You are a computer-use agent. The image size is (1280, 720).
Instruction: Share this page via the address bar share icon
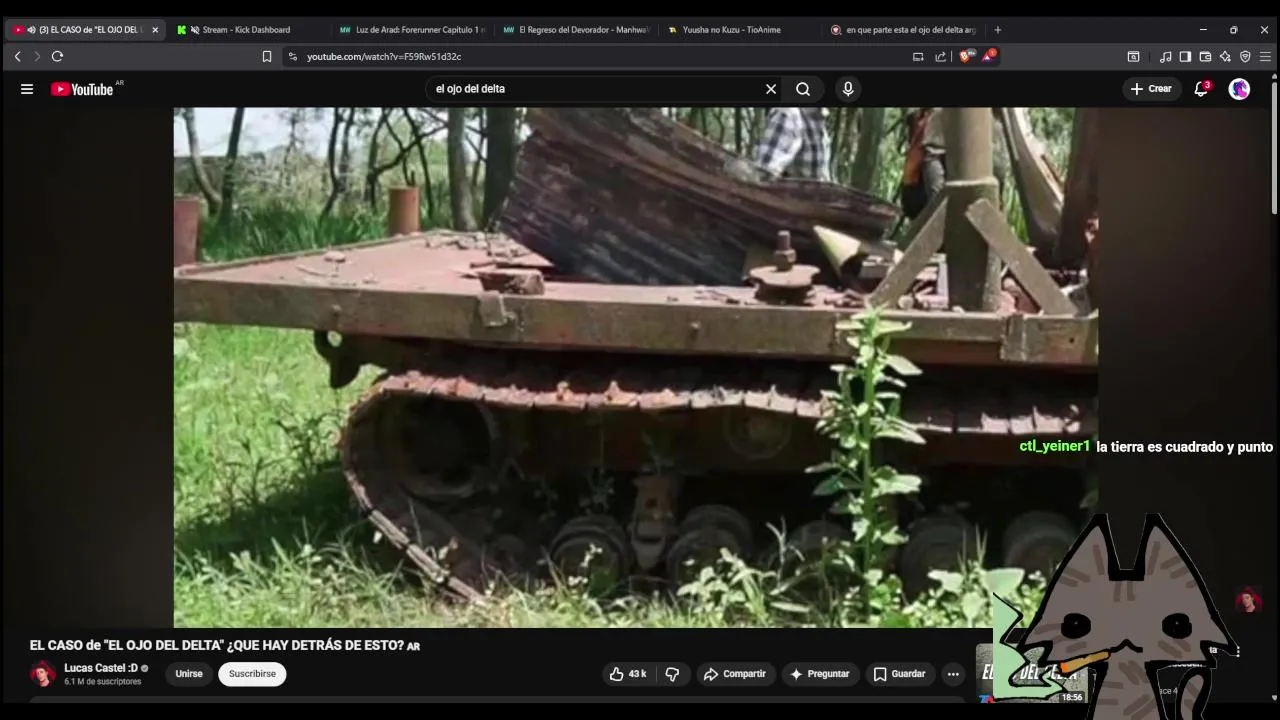(x=941, y=57)
